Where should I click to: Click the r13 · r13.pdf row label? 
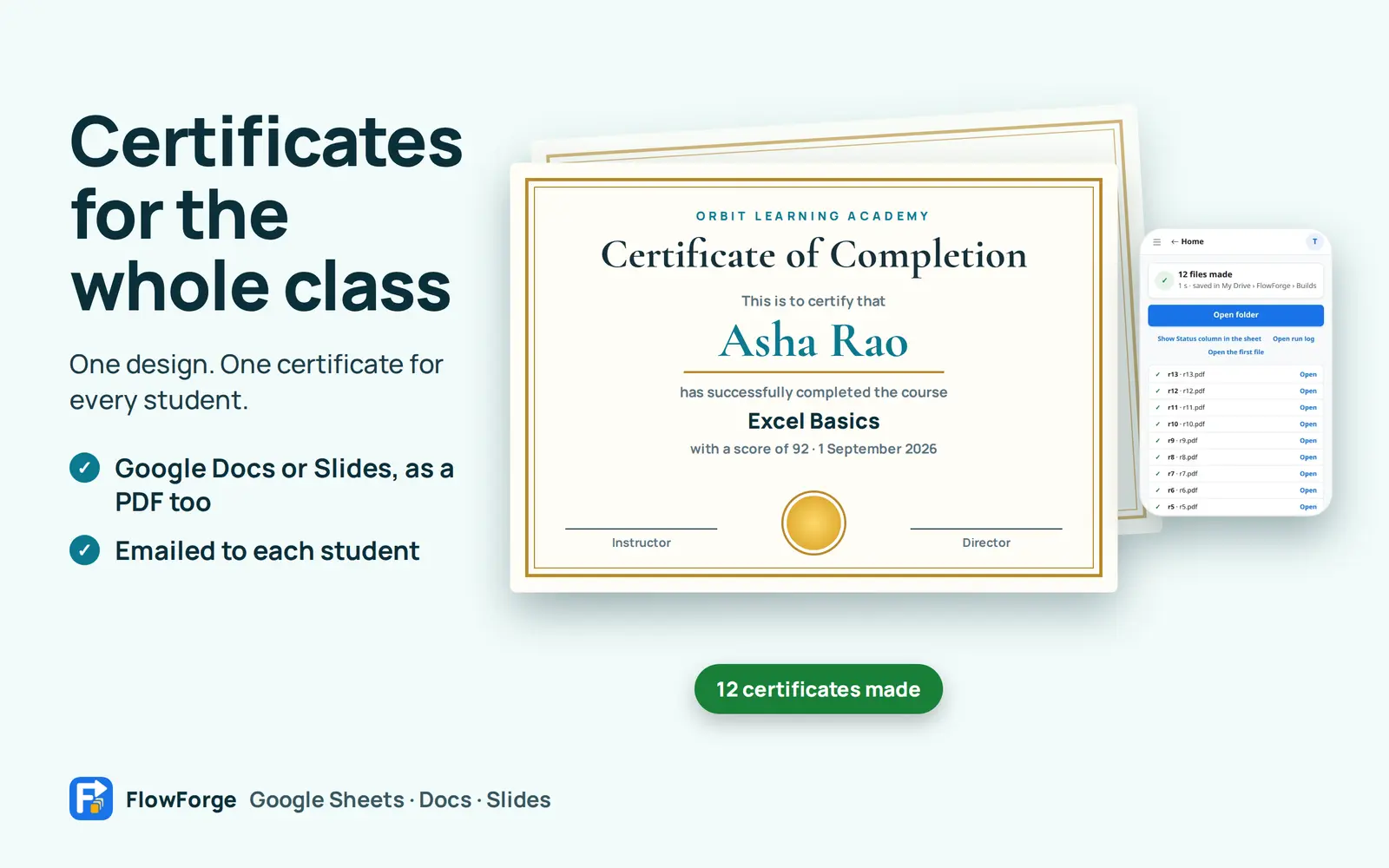(1186, 375)
